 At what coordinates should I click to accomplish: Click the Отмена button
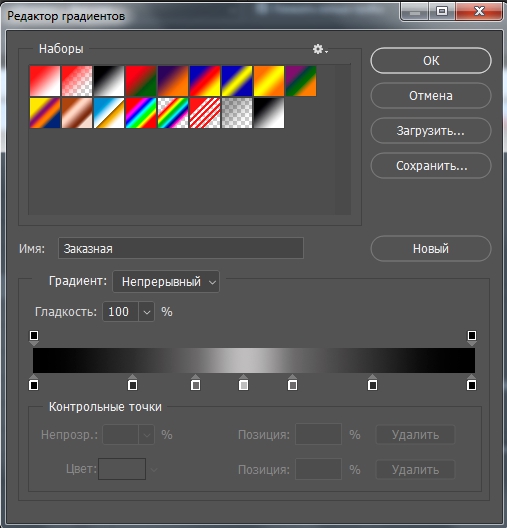431,96
